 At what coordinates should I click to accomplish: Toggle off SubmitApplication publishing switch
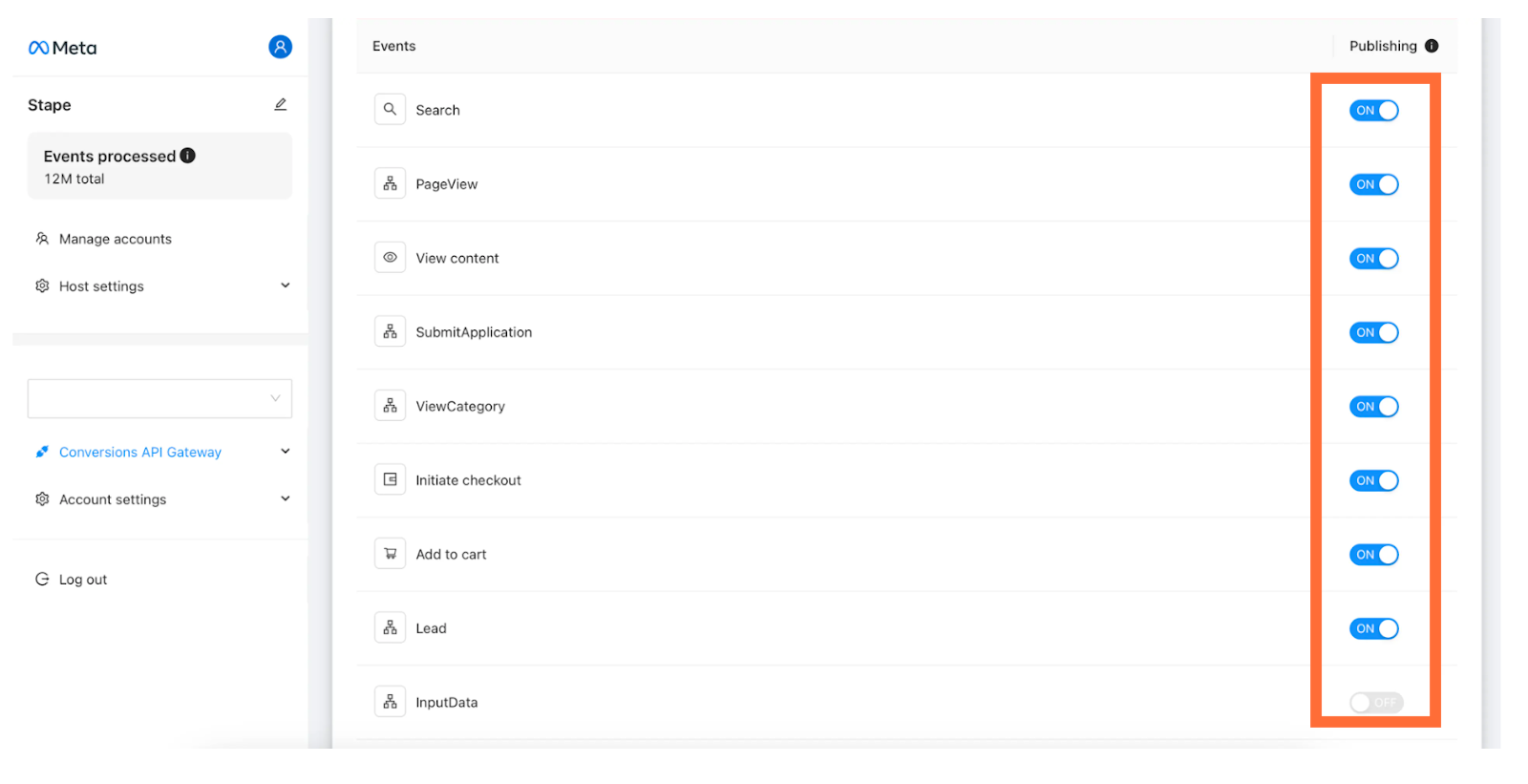click(x=1373, y=332)
